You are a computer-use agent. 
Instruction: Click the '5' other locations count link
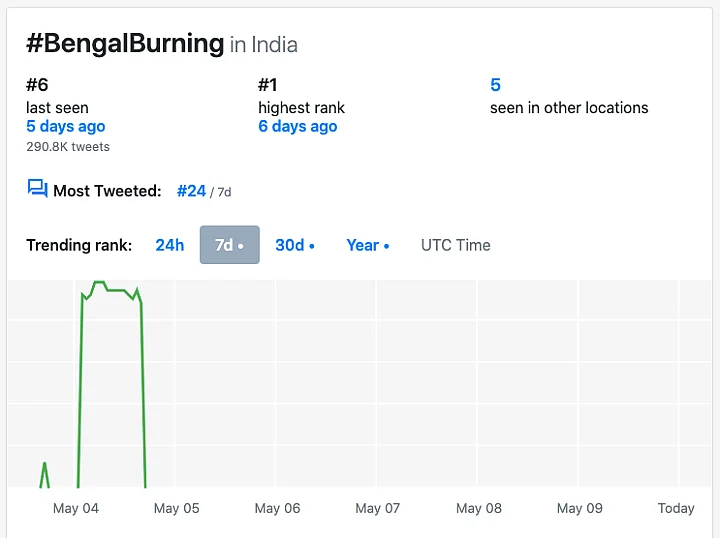pos(495,85)
